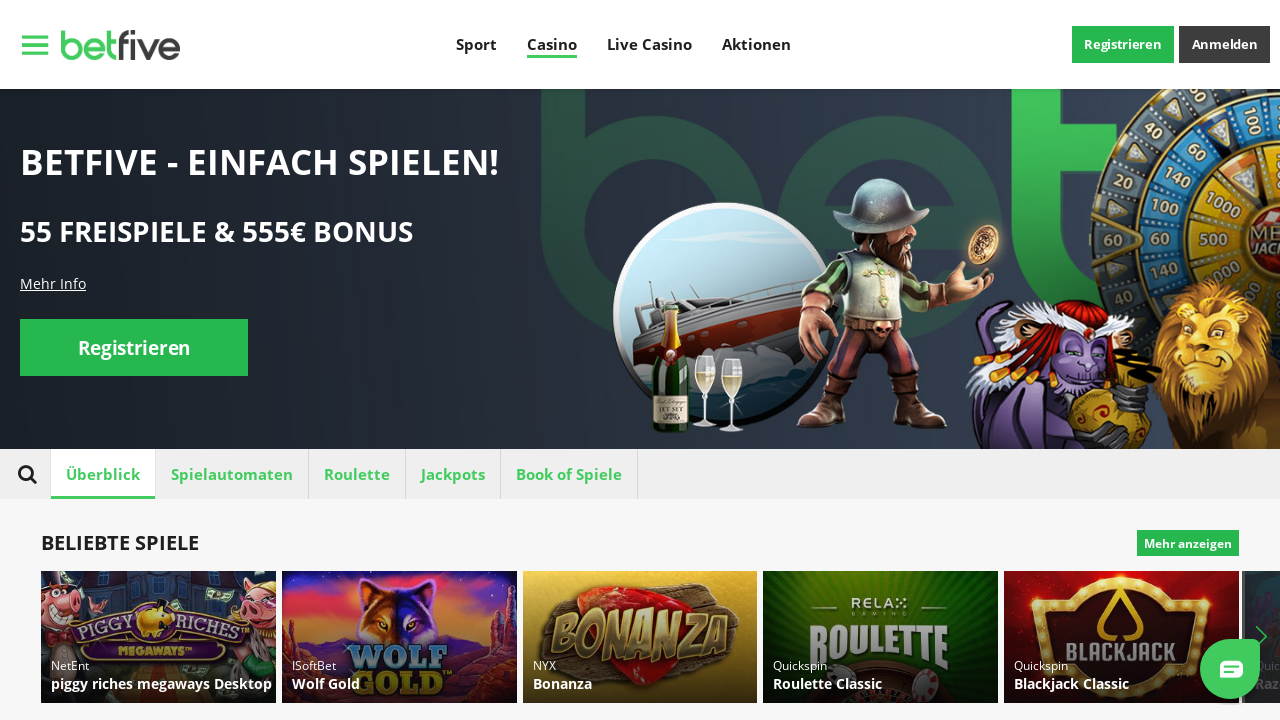Click Registrieren button in header

click(1123, 45)
